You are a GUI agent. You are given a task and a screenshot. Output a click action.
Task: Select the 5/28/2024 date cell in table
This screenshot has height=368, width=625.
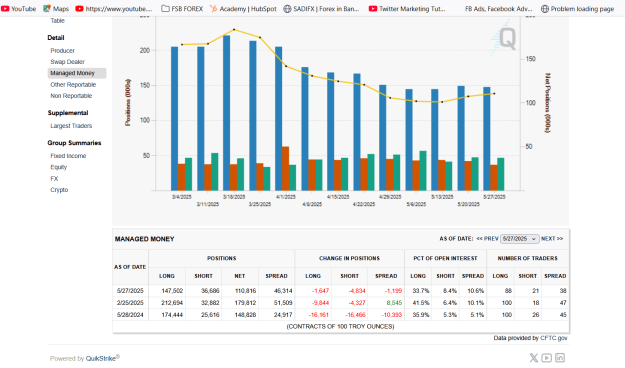(x=130, y=315)
